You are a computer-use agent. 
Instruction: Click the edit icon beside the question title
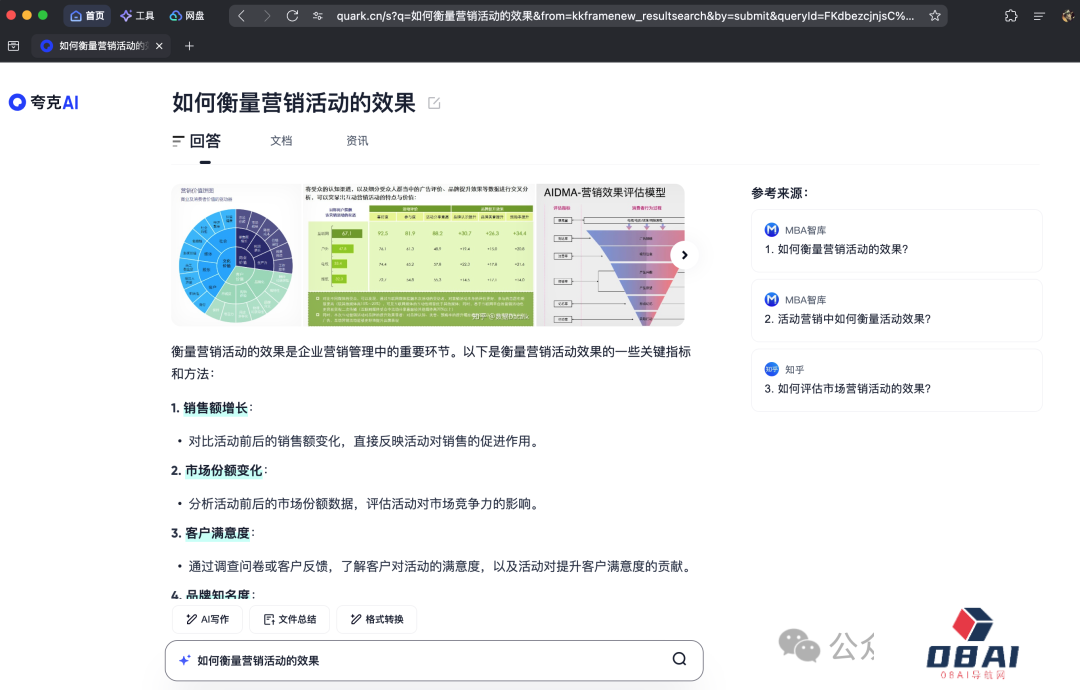[434, 103]
